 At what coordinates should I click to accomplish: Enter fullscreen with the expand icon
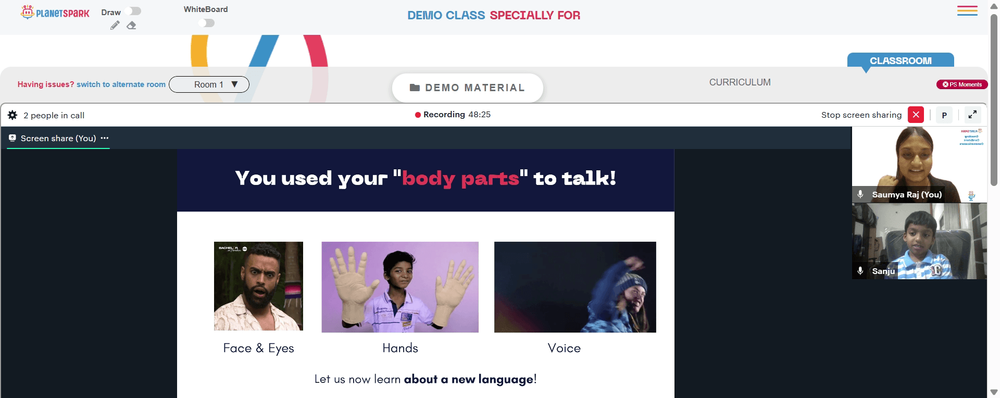coord(973,115)
